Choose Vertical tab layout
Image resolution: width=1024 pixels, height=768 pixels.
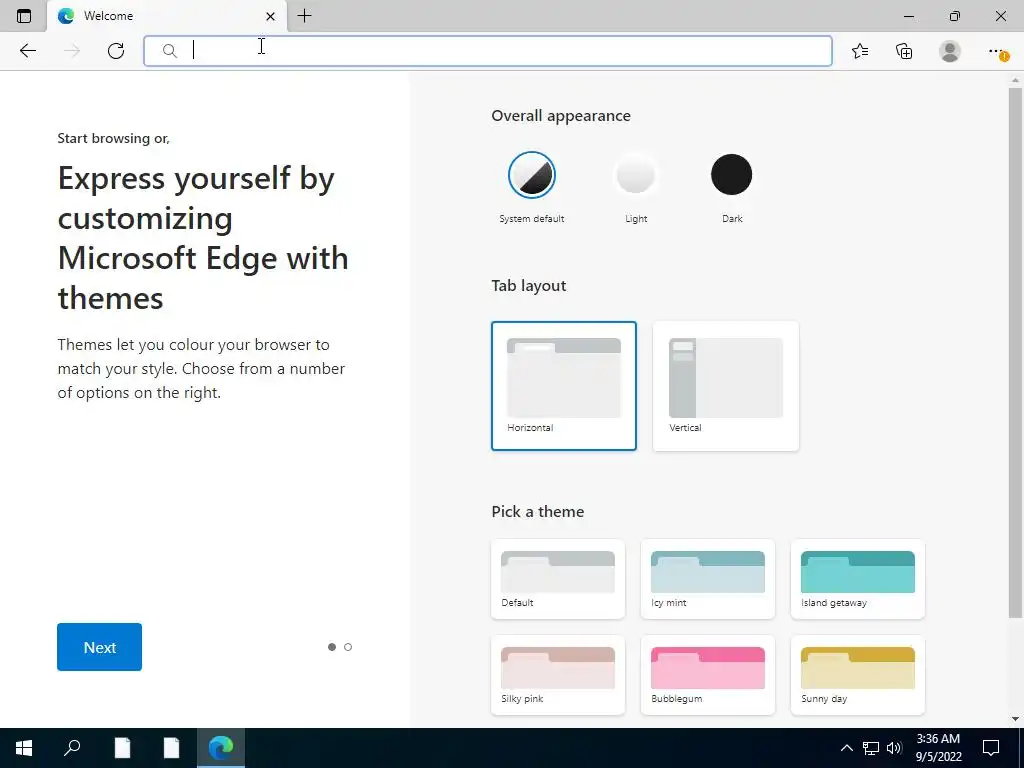[726, 386]
